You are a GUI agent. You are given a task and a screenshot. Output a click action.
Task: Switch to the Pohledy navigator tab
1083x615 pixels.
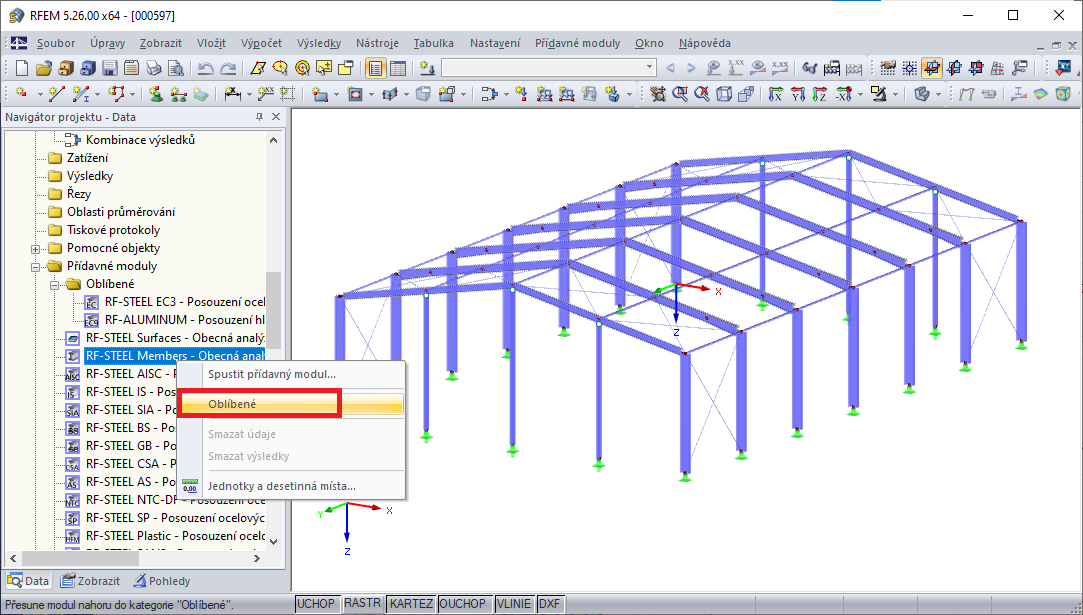[x=162, y=581]
